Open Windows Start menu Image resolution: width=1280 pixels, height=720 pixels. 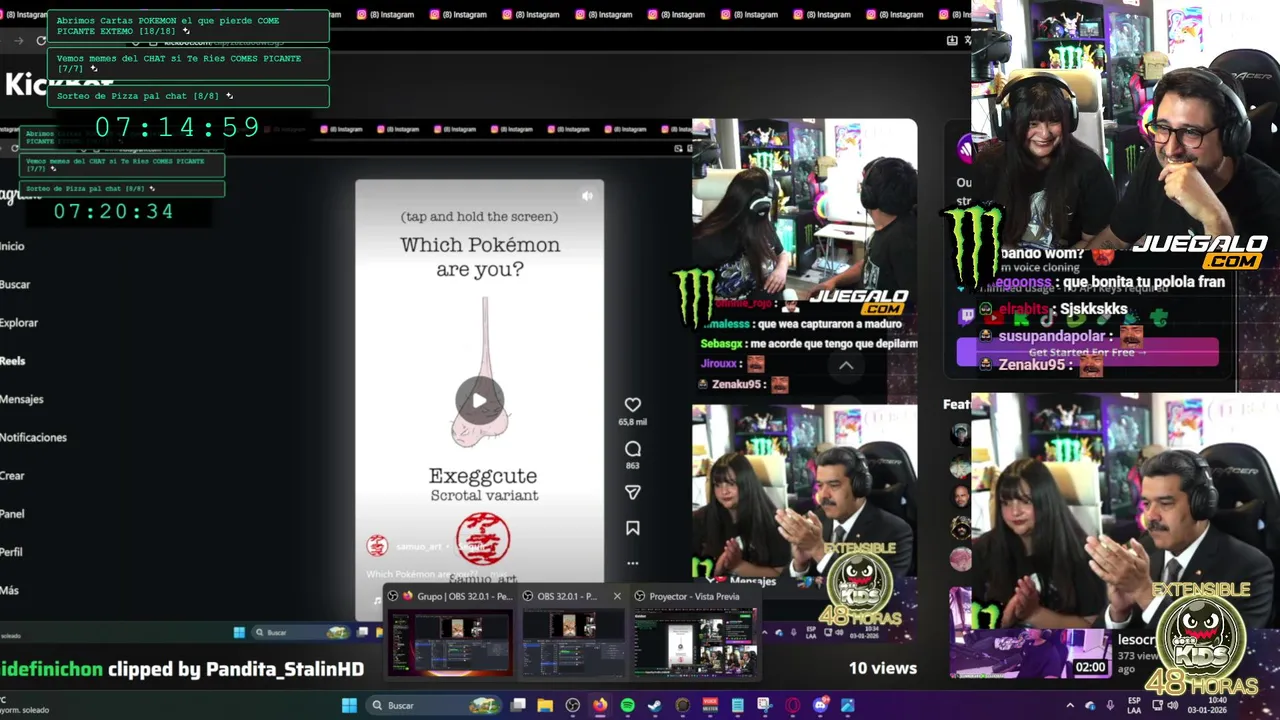coord(349,705)
